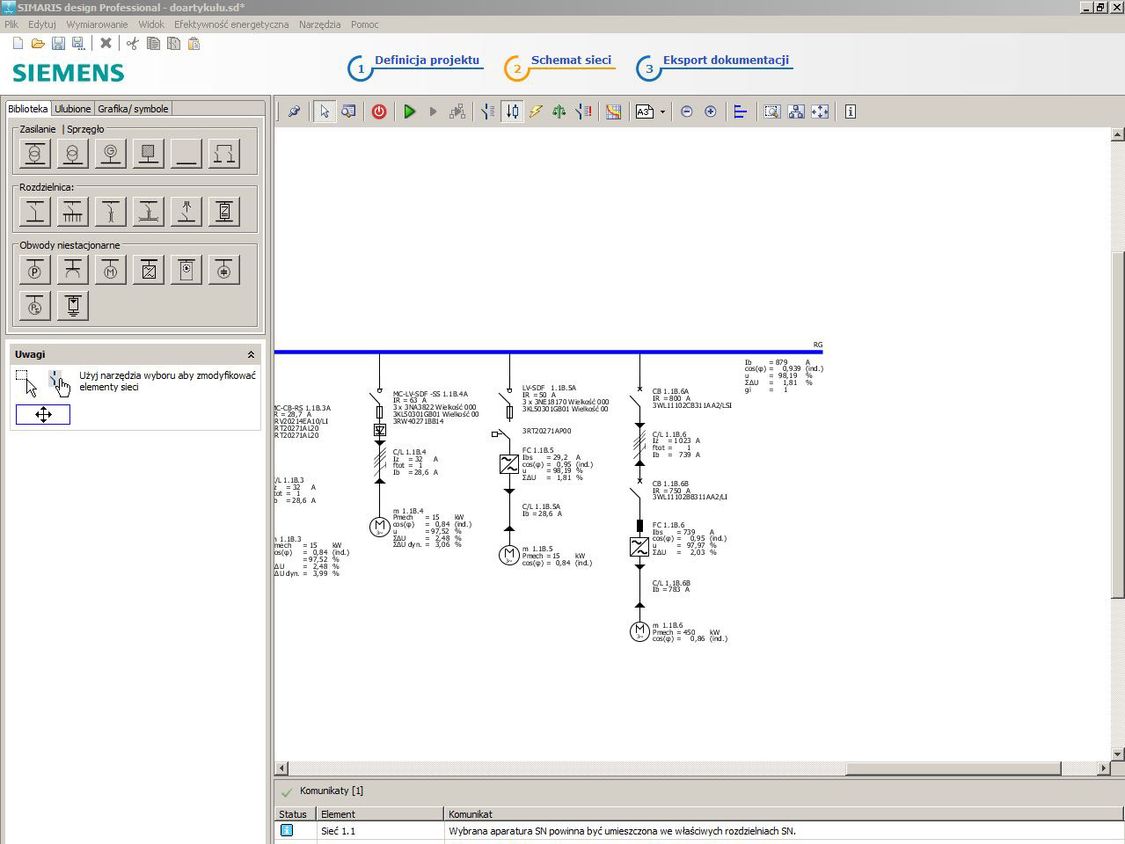Screen dimensions: 1125x844
Task: Insert the frequency converter circuit symbol
Action: tap(149, 271)
